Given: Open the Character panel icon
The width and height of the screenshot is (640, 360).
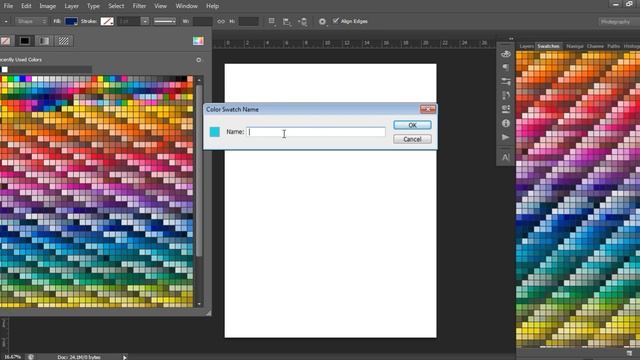Looking at the screenshot, I should [x=506, y=157].
